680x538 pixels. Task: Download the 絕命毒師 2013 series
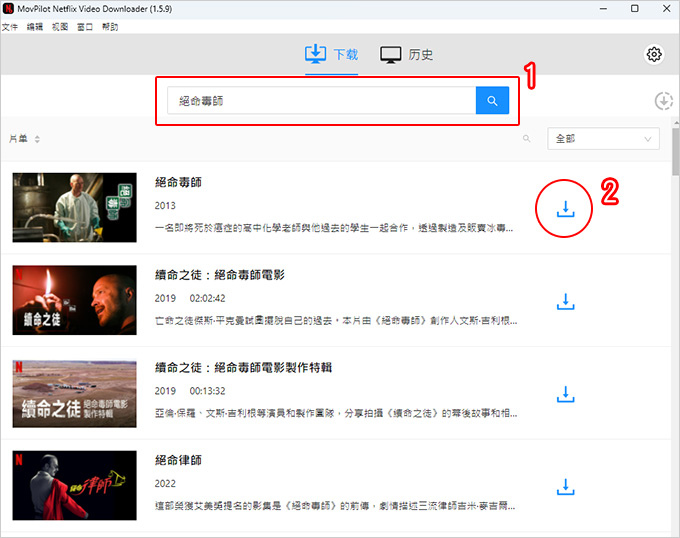pos(565,209)
